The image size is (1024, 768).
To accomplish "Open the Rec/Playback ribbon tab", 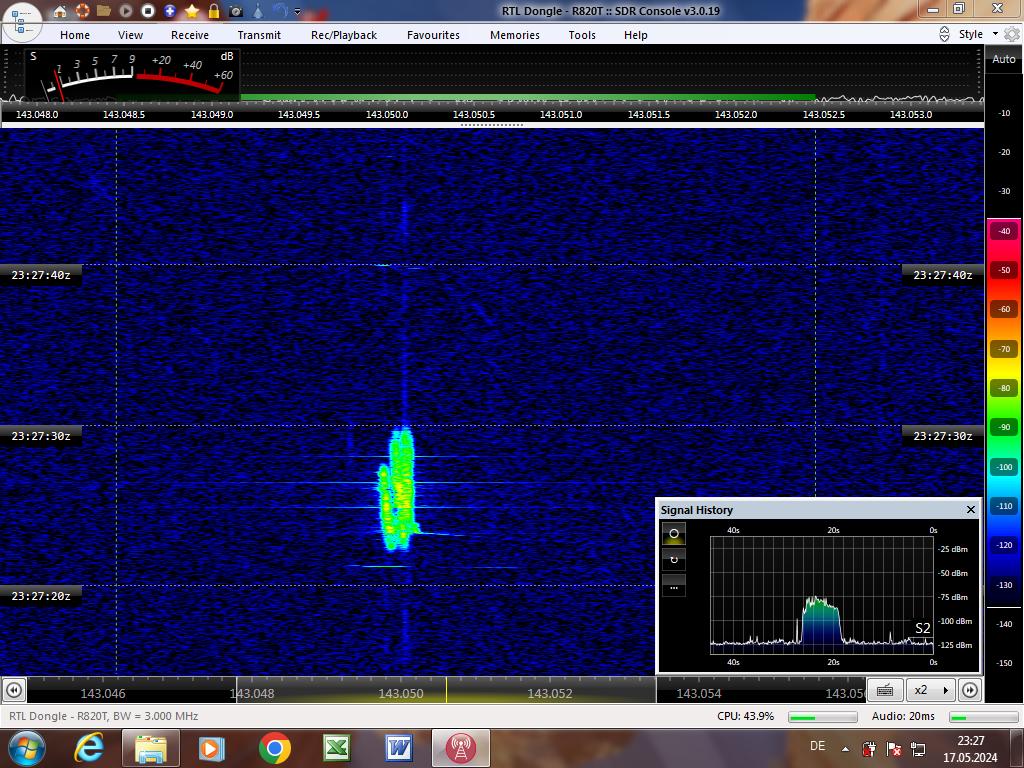I will coord(344,35).
